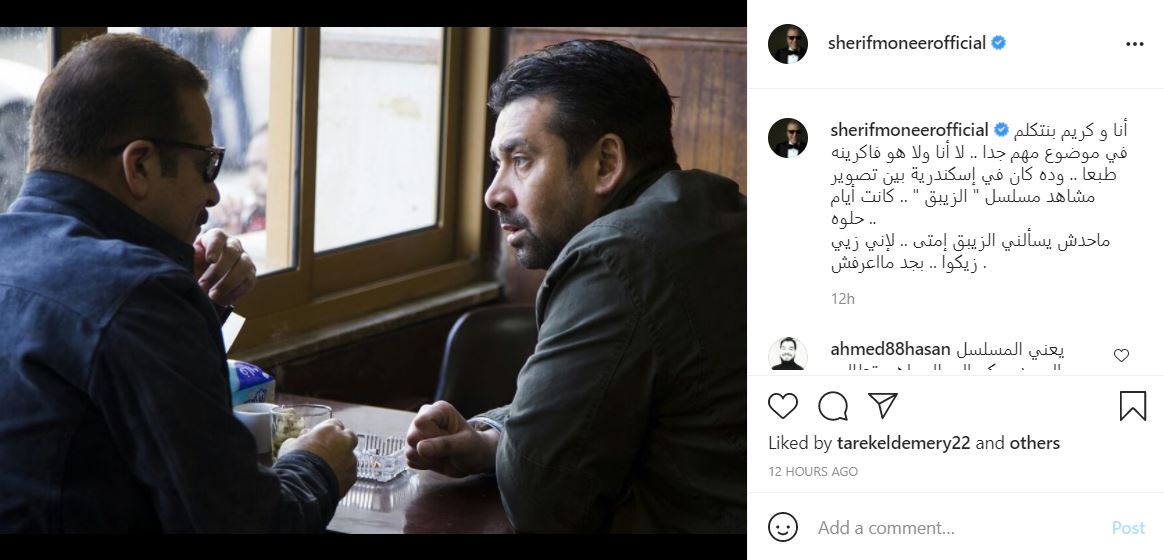Click the verified badge in the caption
1164x560 pixels.
(998, 130)
